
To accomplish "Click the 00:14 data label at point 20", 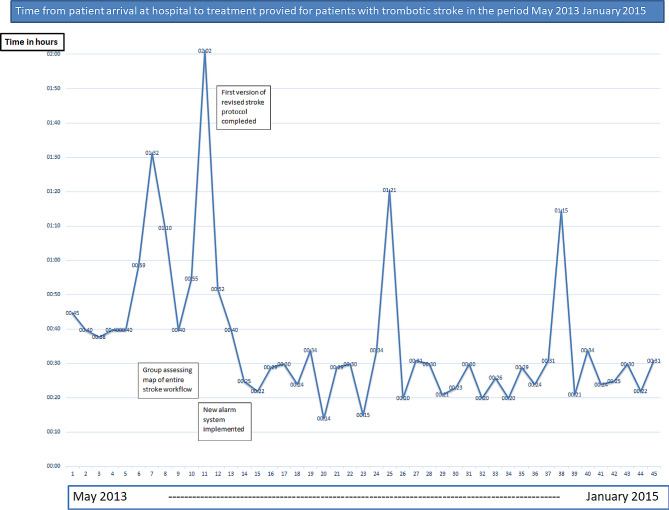I will click(x=323, y=418).
